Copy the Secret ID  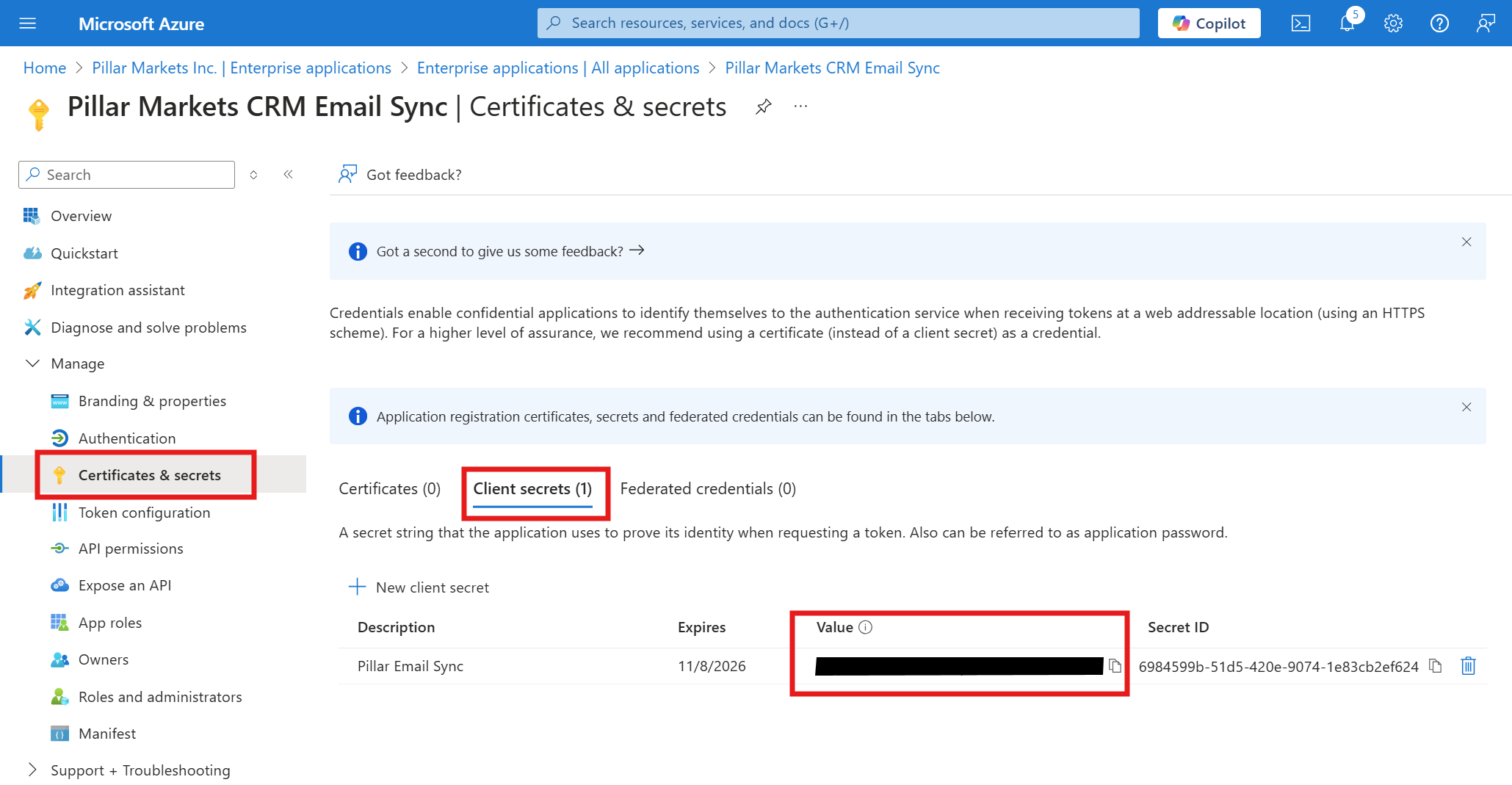tap(1436, 666)
